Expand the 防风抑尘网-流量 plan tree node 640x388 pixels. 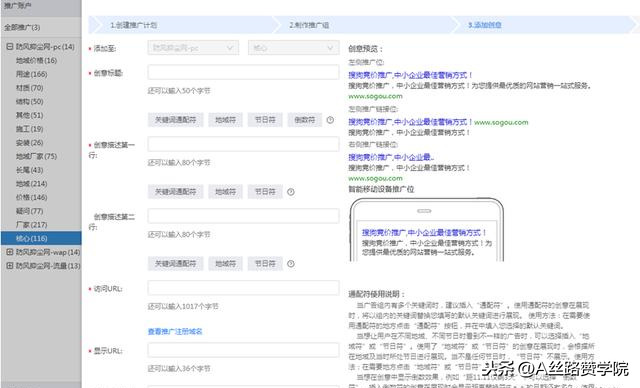click(10, 266)
